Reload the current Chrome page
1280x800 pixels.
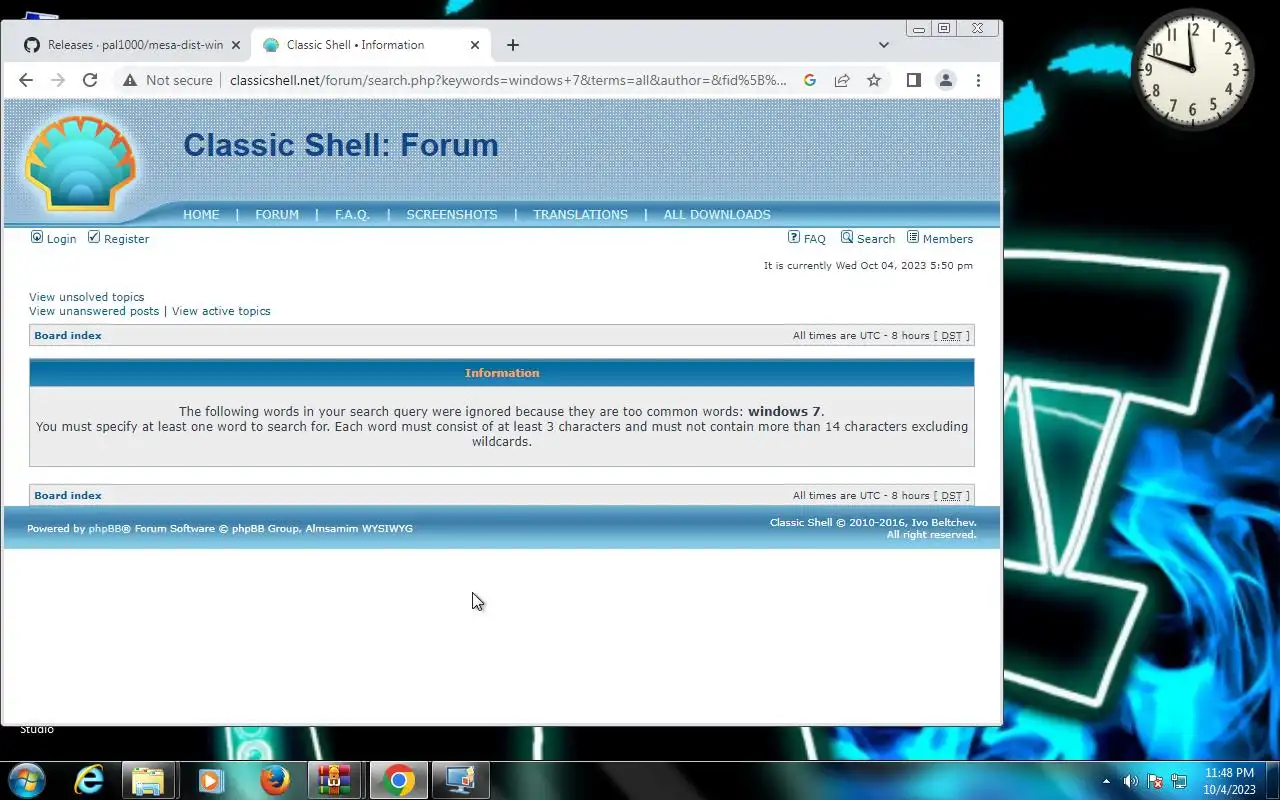coord(90,80)
